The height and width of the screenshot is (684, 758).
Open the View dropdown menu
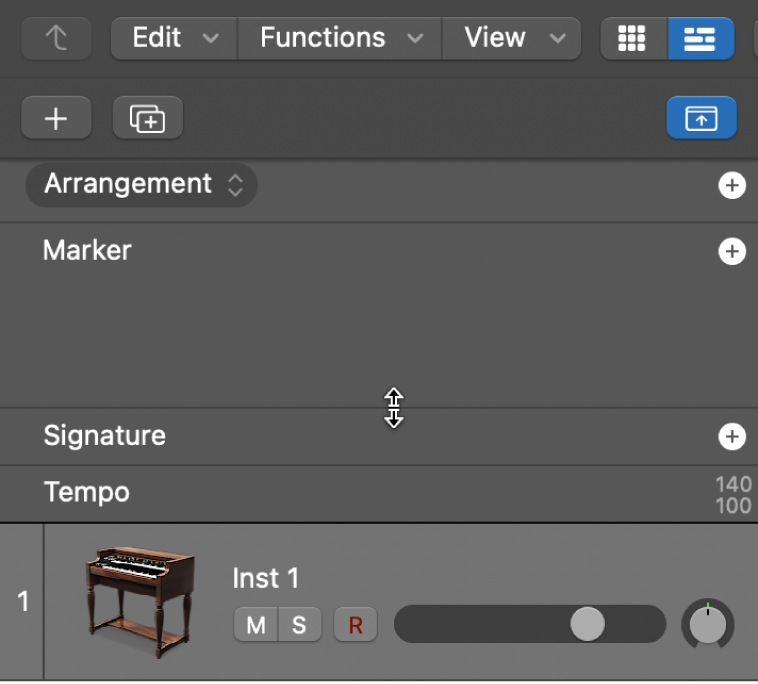coord(511,38)
